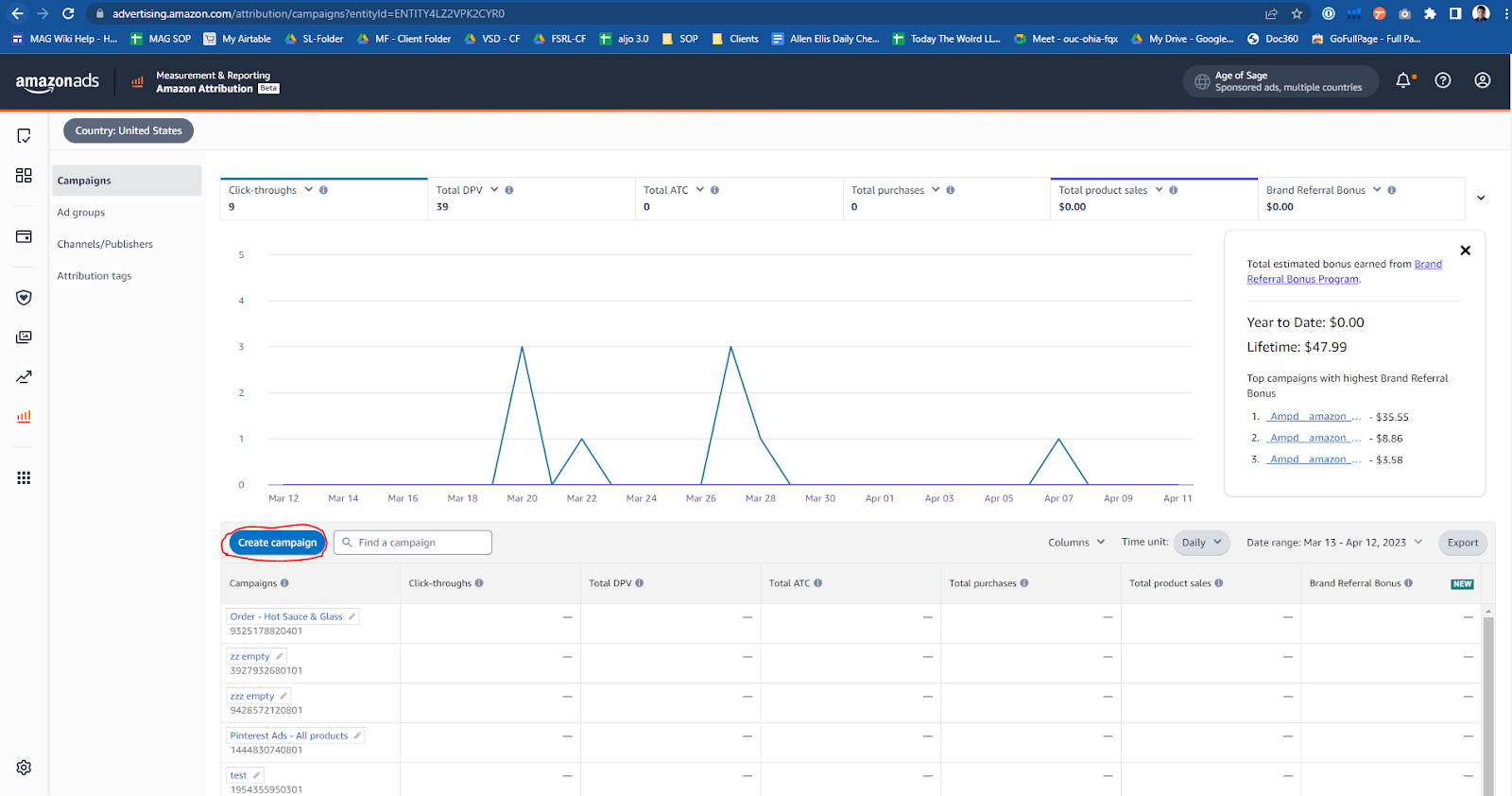
Task: Click the info icon beside Total DPV metric card
Action: 509,190
